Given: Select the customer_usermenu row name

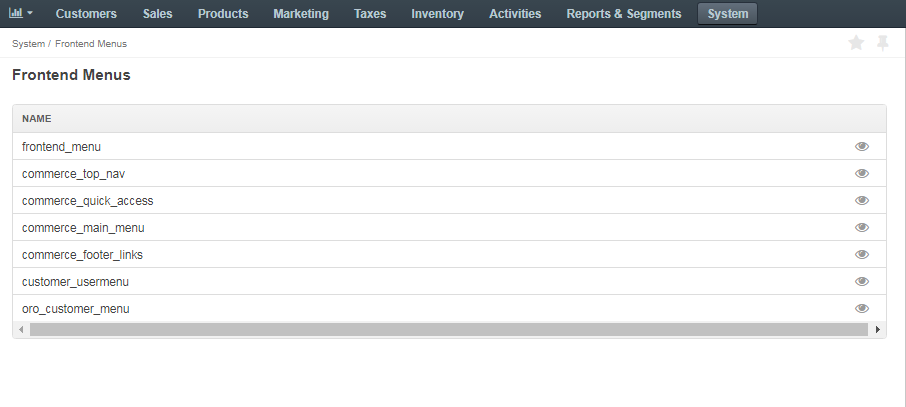Looking at the screenshot, I should coord(75,282).
